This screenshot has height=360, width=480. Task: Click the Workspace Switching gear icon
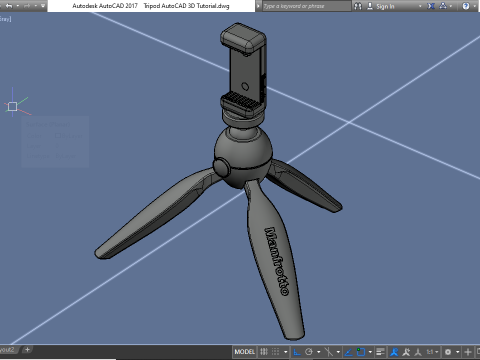coord(448,352)
